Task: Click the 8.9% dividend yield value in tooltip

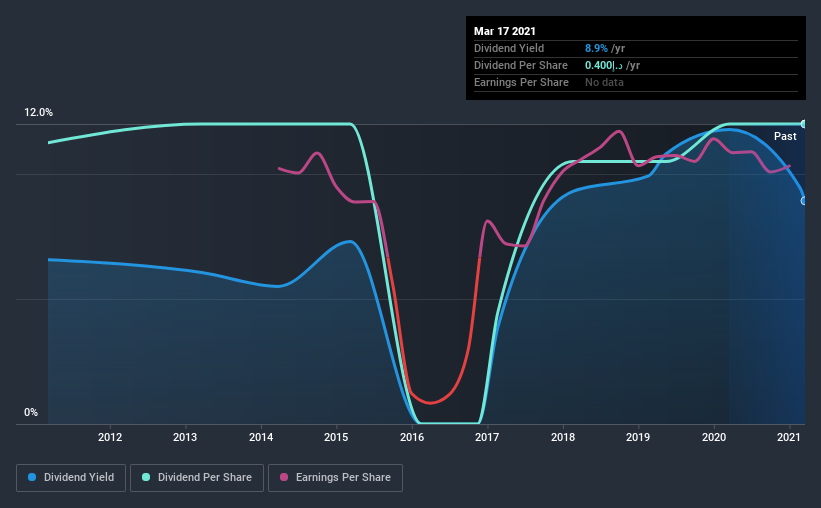Action: tap(596, 48)
